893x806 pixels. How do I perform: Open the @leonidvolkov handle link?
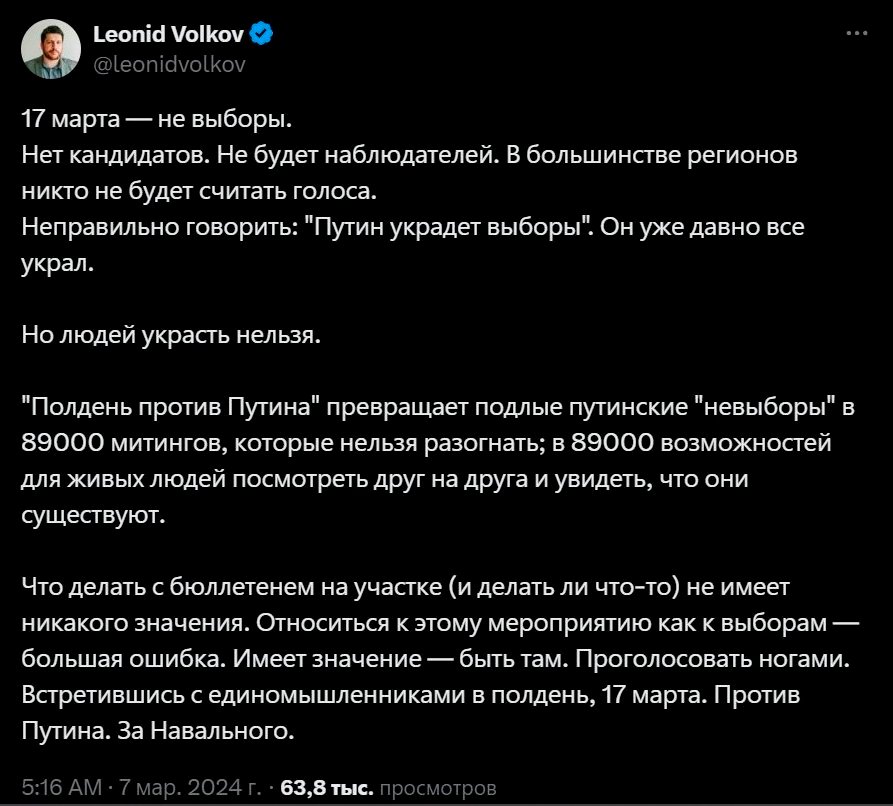coord(168,64)
